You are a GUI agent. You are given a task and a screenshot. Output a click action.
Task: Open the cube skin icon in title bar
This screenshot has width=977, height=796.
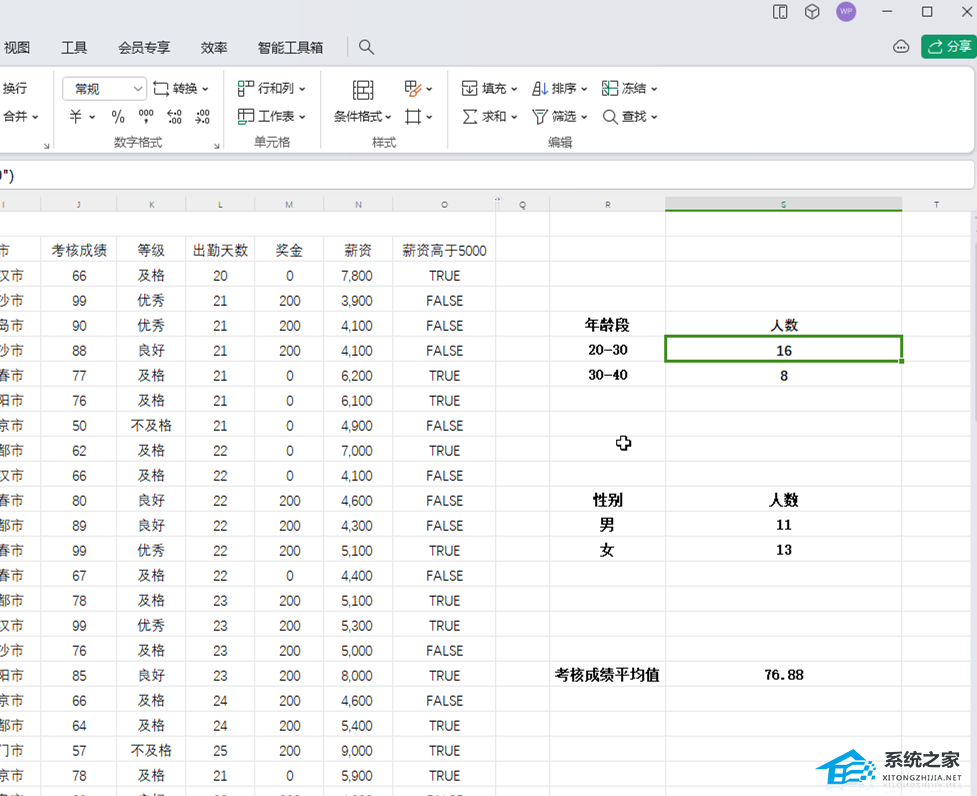(x=812, y=12)
